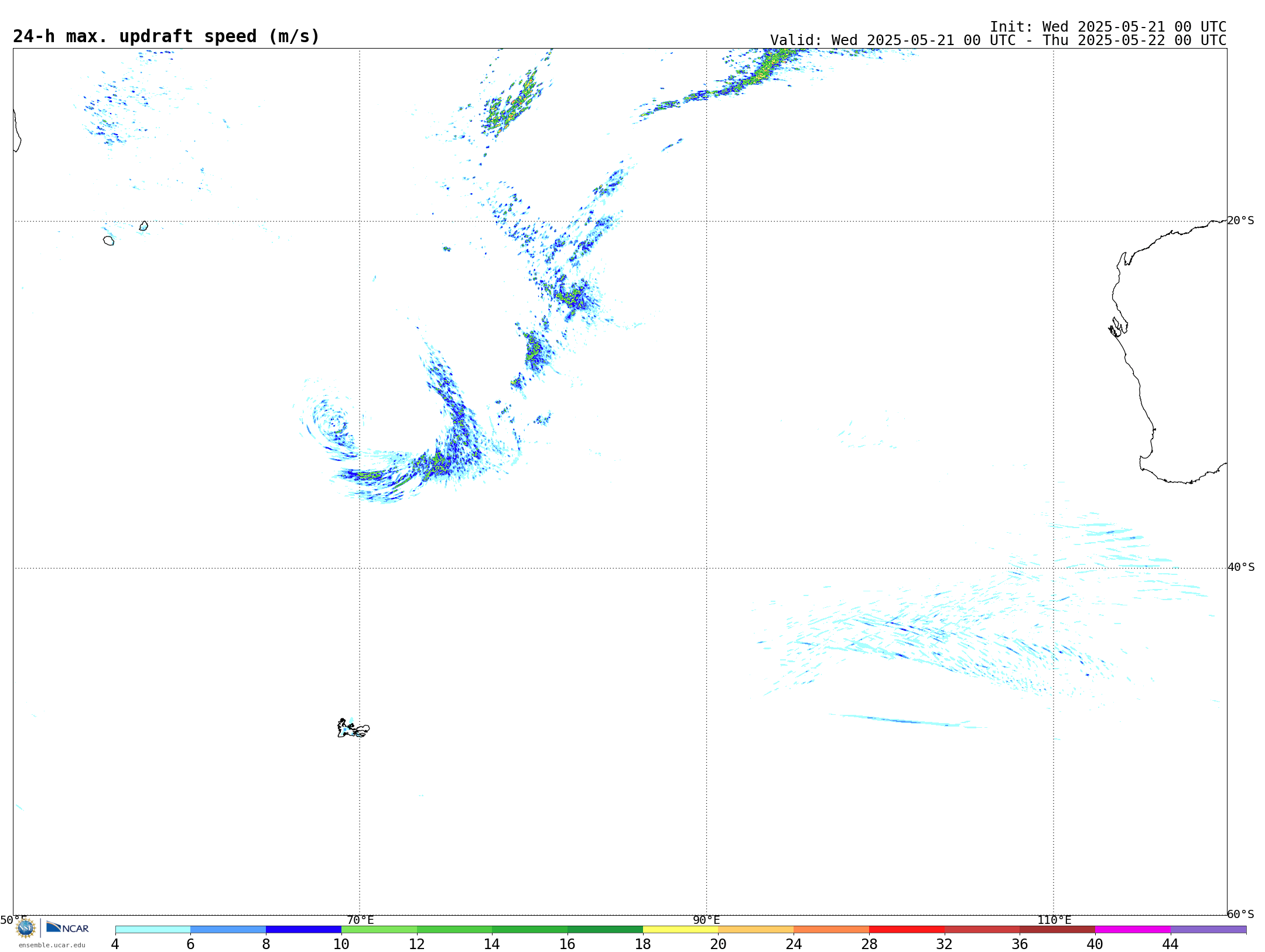
Task: Click the colorbar tick label 4
Action: [115, 944]
